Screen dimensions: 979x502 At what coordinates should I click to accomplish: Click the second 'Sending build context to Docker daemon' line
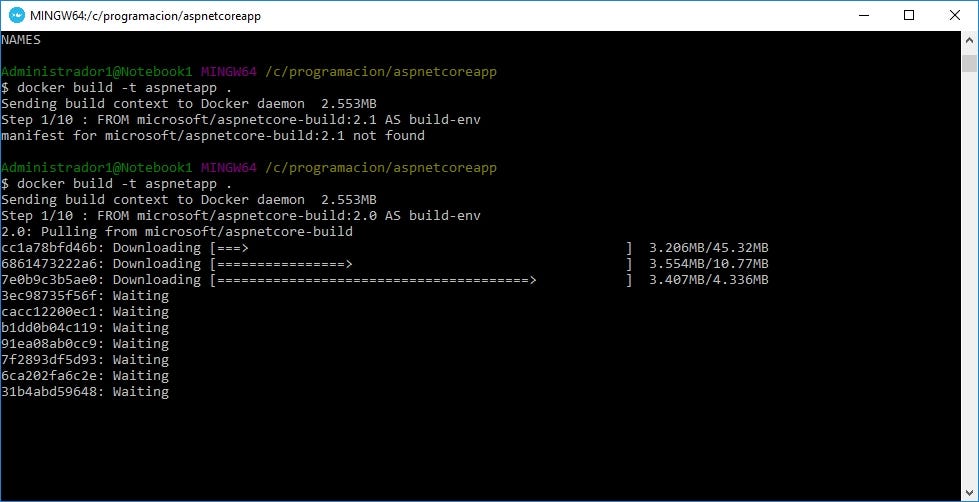click(189, 200)
